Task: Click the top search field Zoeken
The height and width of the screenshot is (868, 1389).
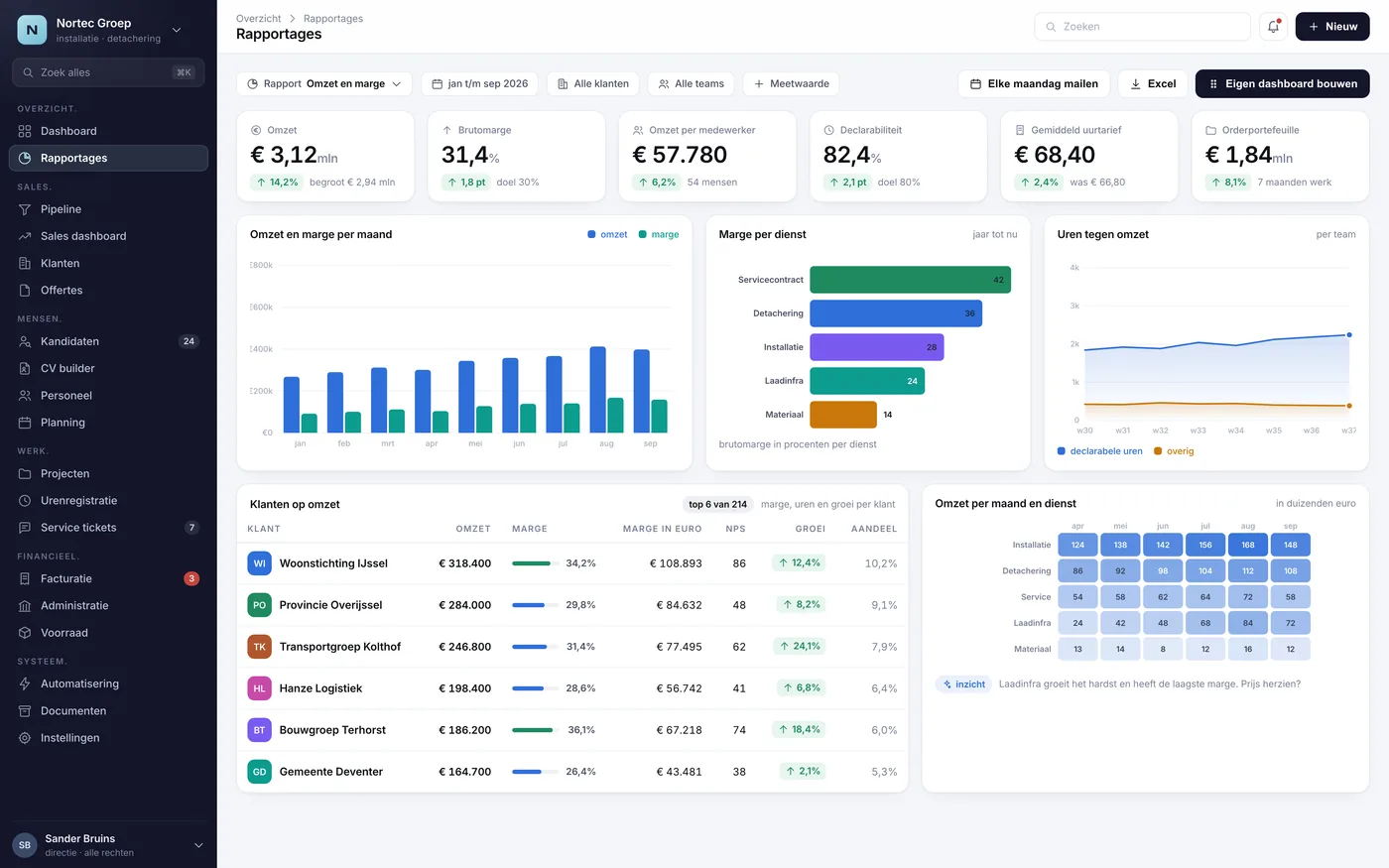Action: (x=1142, y=27)
